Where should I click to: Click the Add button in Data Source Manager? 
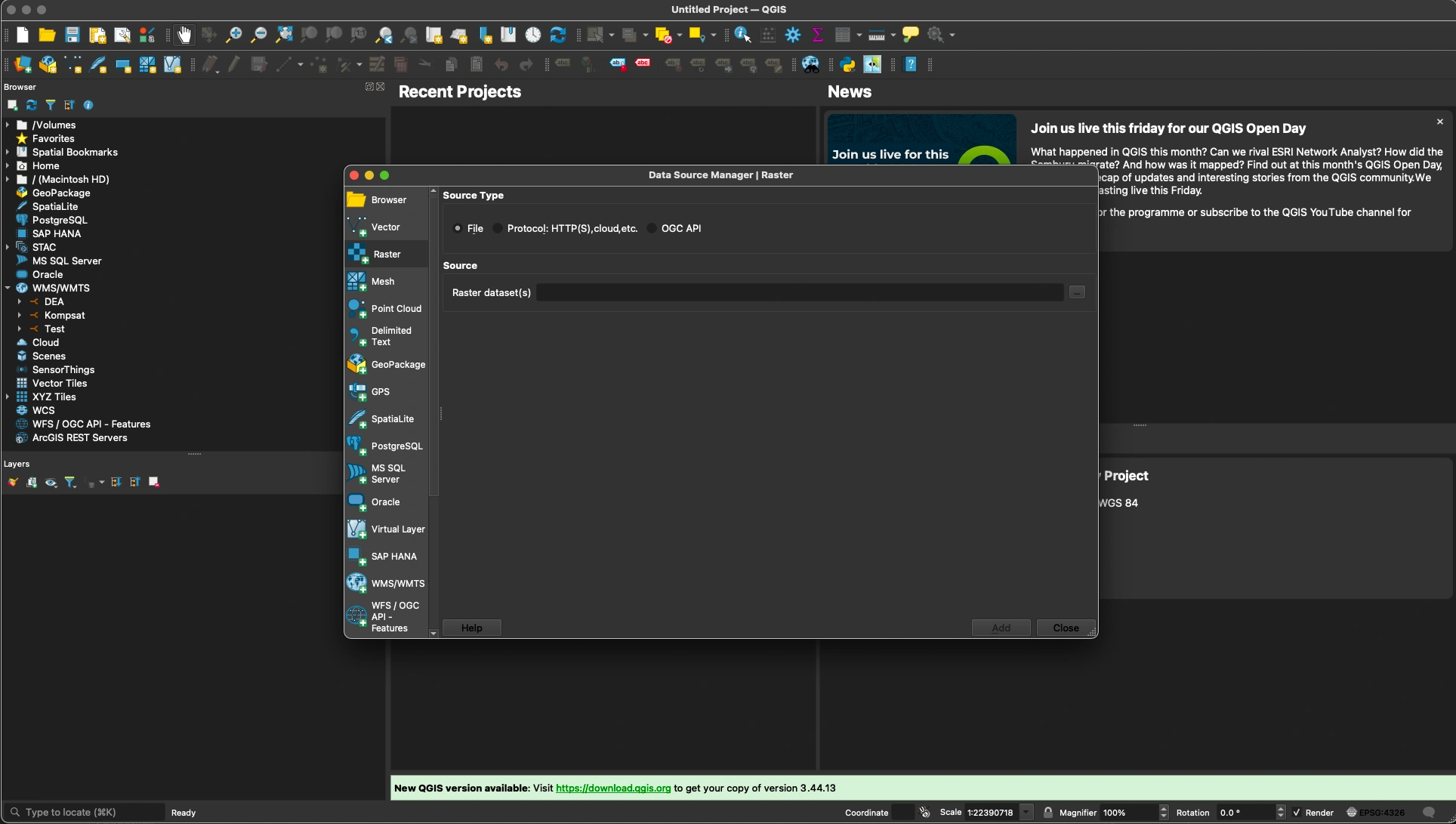pos(1001,628)
